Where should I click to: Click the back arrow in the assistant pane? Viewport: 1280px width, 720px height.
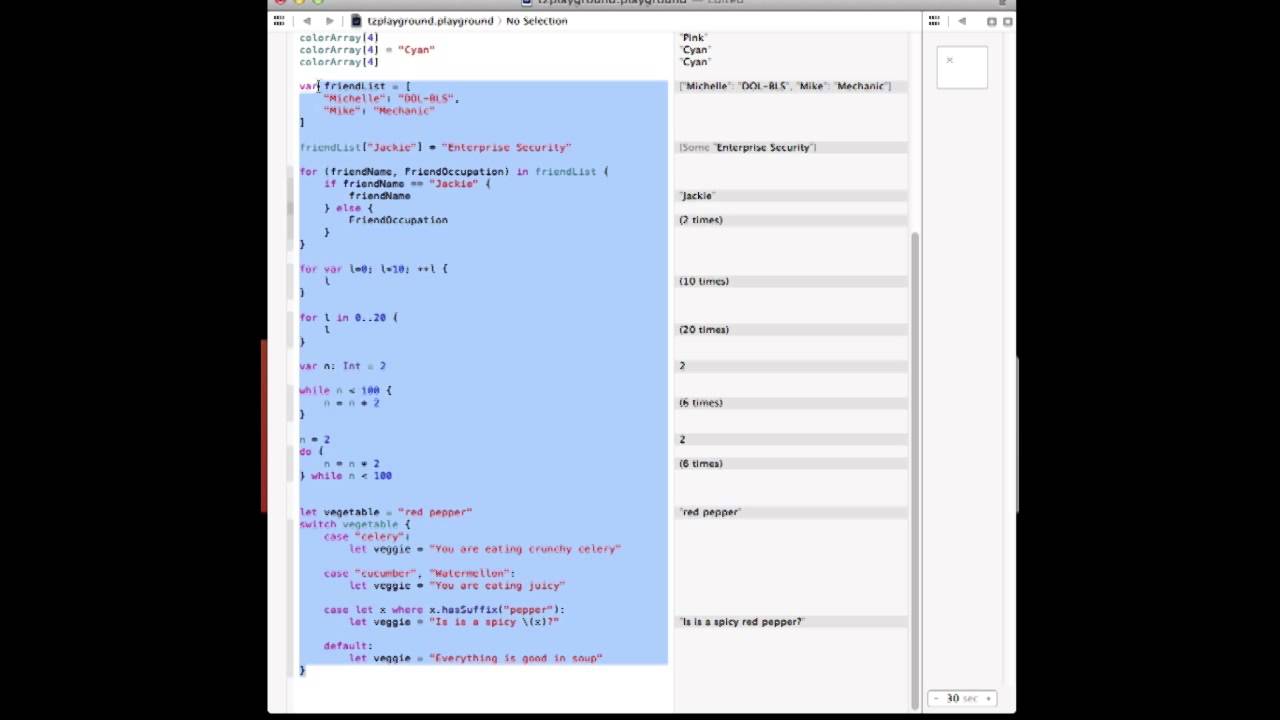click(x=961, y=20)
